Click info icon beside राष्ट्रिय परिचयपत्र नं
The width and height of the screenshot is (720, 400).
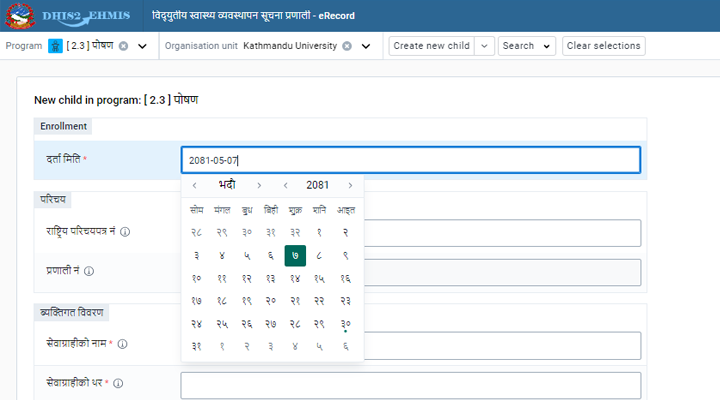tap(125, 232)
